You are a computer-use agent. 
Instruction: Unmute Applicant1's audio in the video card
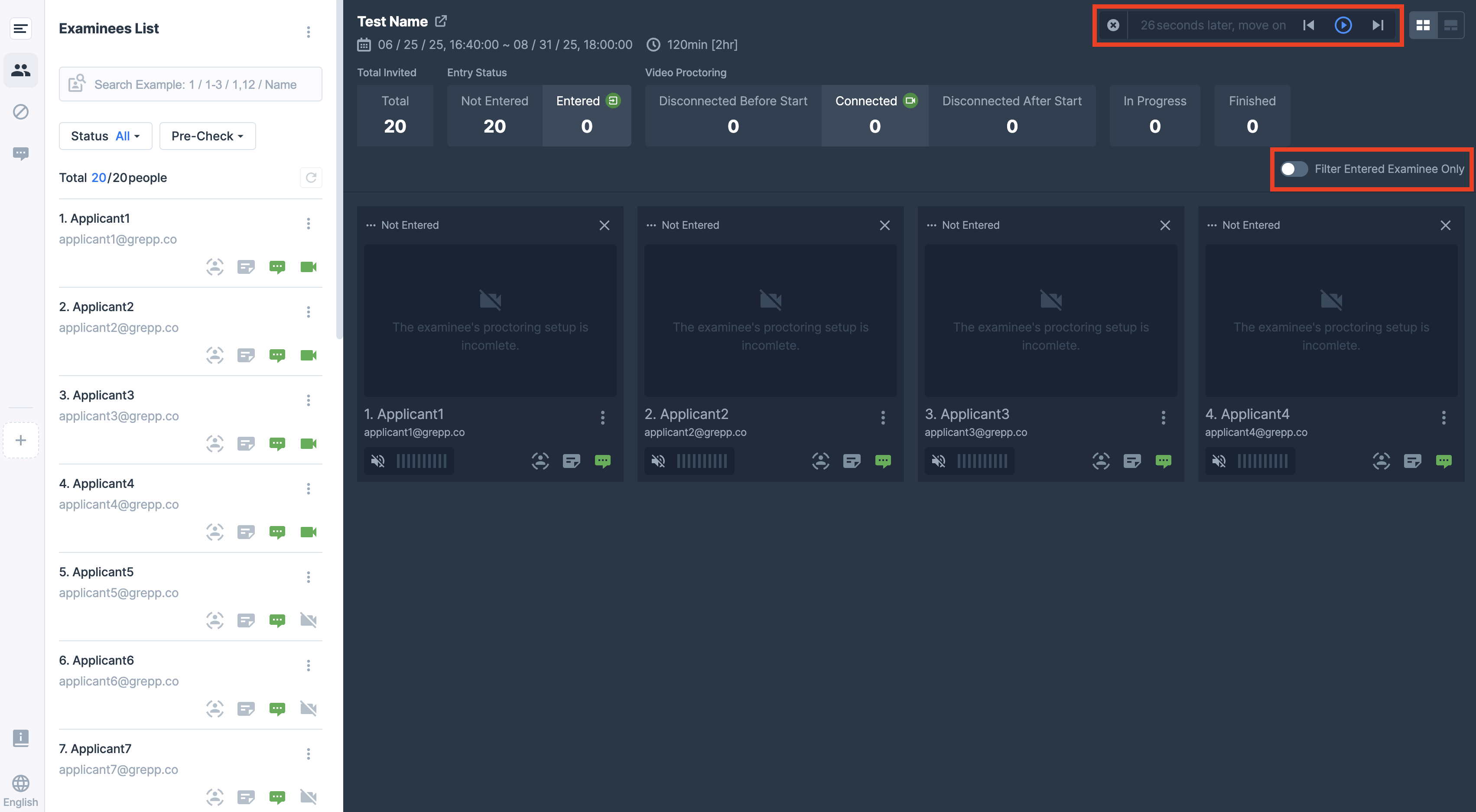click(x=378, y=461)
